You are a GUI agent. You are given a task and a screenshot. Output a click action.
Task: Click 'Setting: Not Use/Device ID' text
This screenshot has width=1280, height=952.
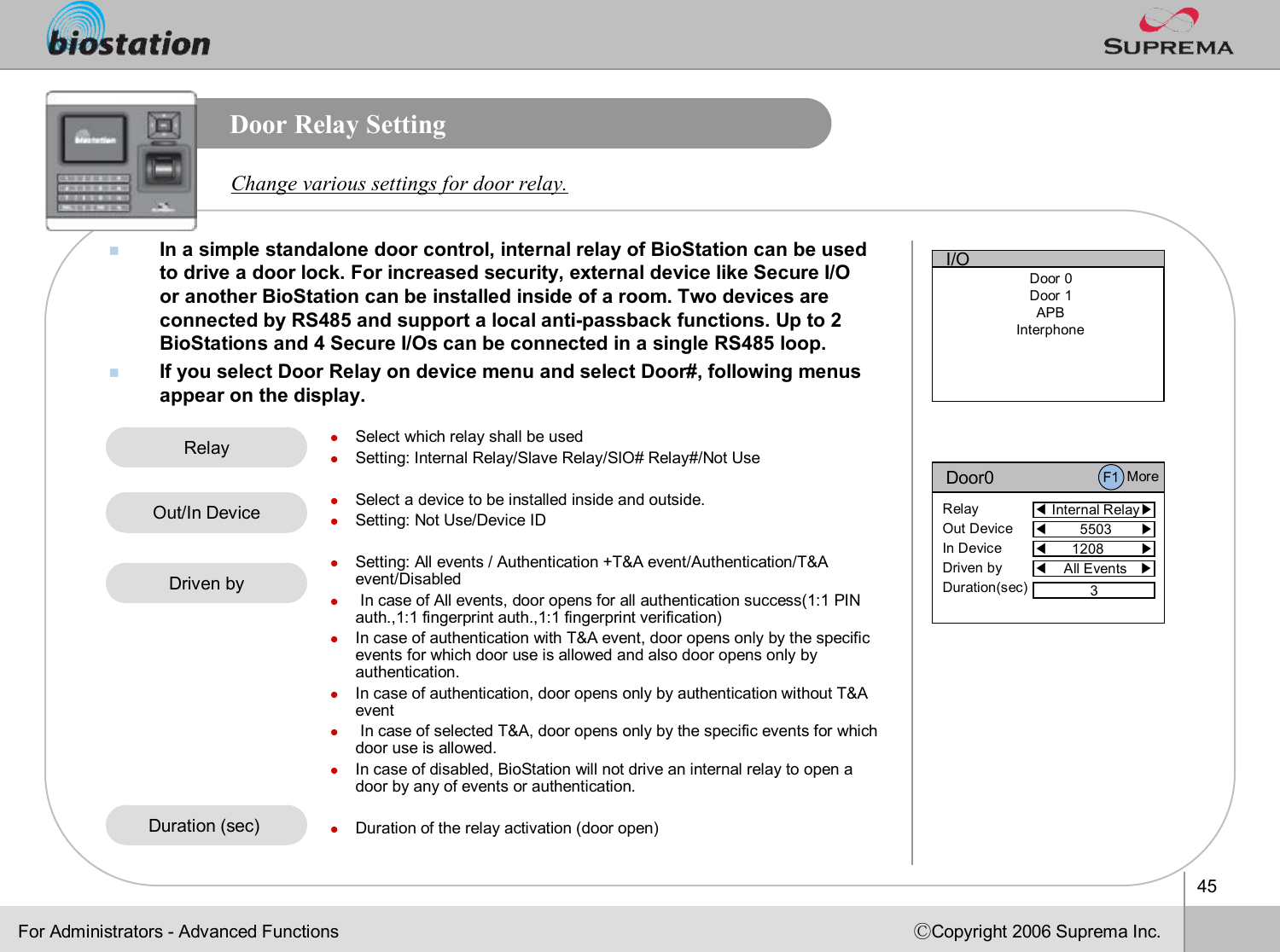click(451, 520)
